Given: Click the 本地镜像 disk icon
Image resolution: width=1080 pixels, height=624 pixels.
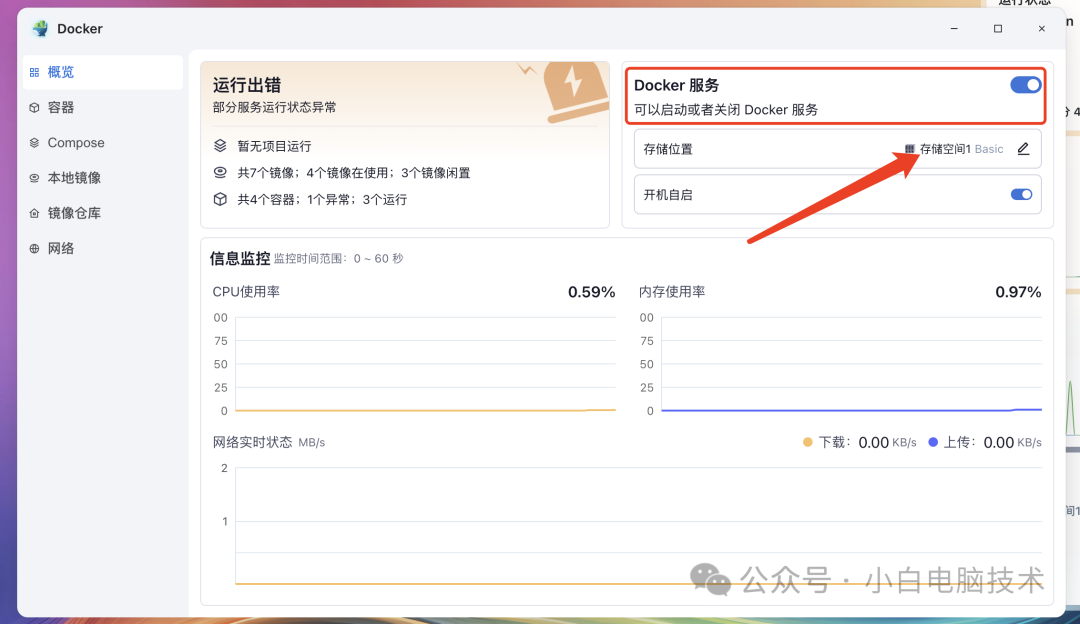Looking at the screenshot, I should (34, 178).
